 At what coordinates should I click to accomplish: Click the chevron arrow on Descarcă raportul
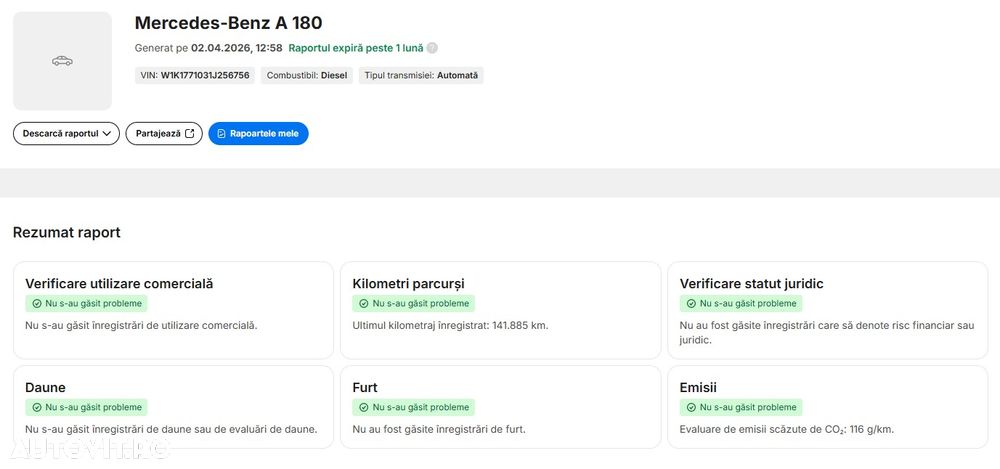coord(107,133)
